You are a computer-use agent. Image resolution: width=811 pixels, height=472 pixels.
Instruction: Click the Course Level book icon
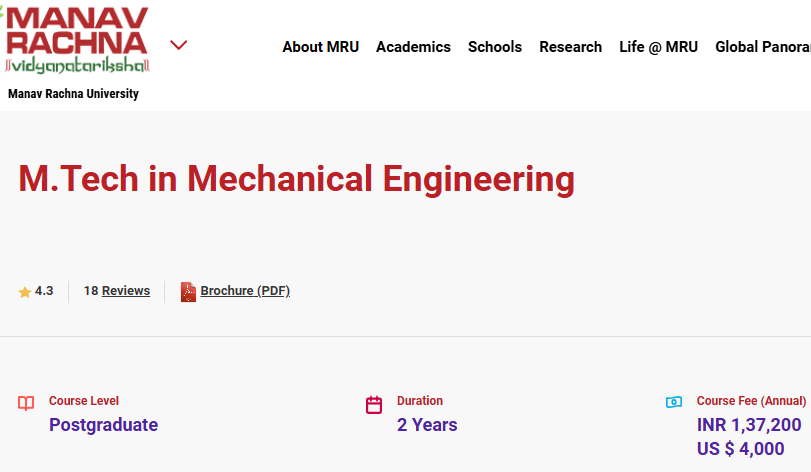click(26, 403)
